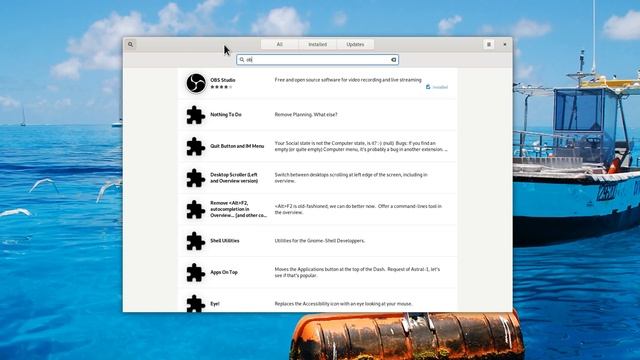Open the Apps On Top extension title
This screenshot has width=640, height=360.
(224, 272)
